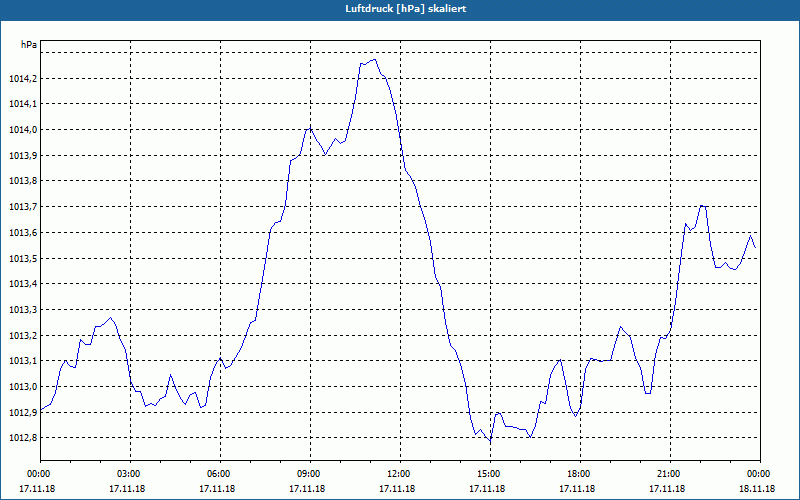
Task: Click the 15:00 time axis label
Action: [489, 474]
